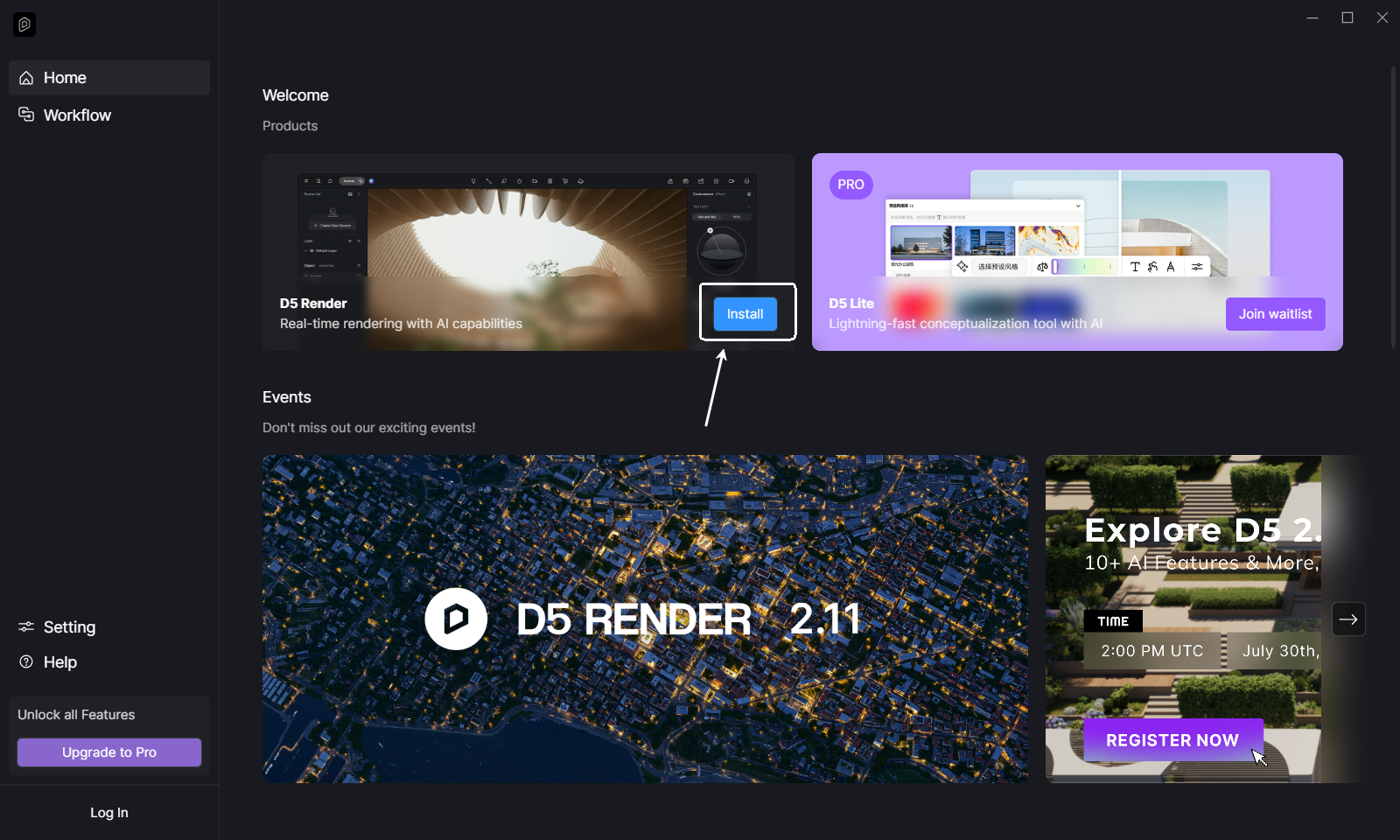Image resolution: width=1400 pixels, height=840 pixels.
Task: Click the Unlock all Features text
Action: pyautogui.click(x=76, y=715)
